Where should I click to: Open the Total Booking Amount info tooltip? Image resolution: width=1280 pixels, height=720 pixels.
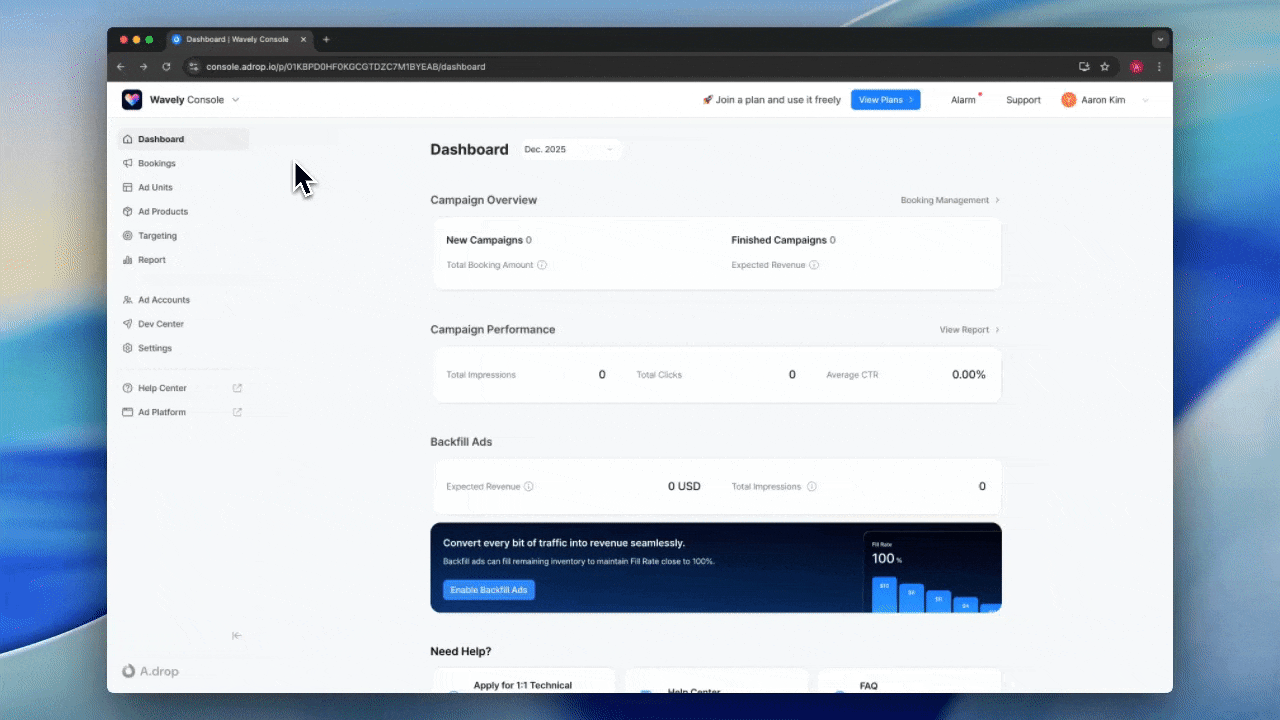click(541, 265)
